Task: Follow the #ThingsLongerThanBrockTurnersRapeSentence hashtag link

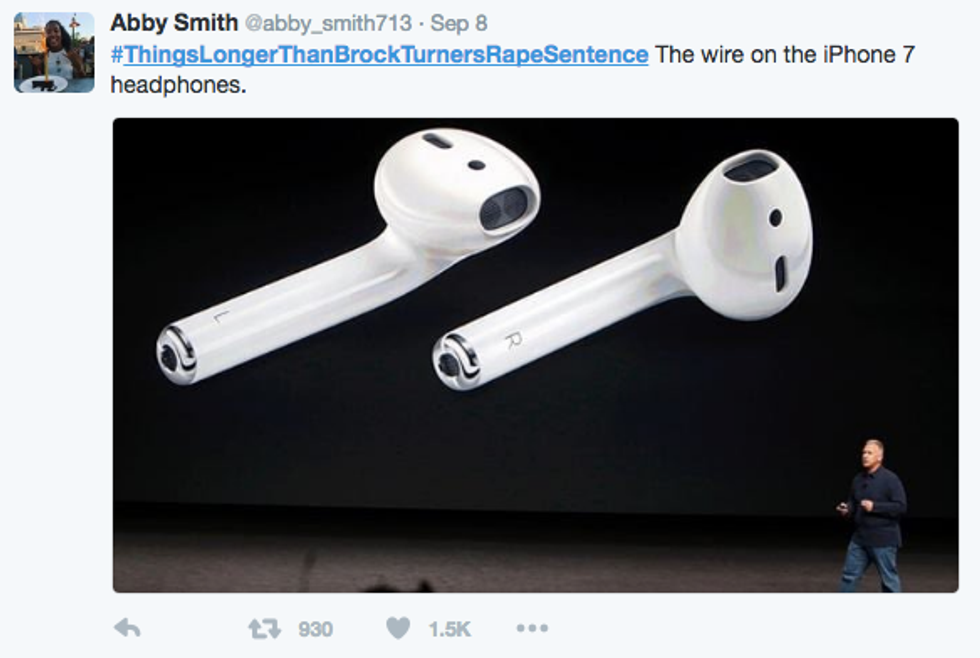Action: tap(380, 54)
